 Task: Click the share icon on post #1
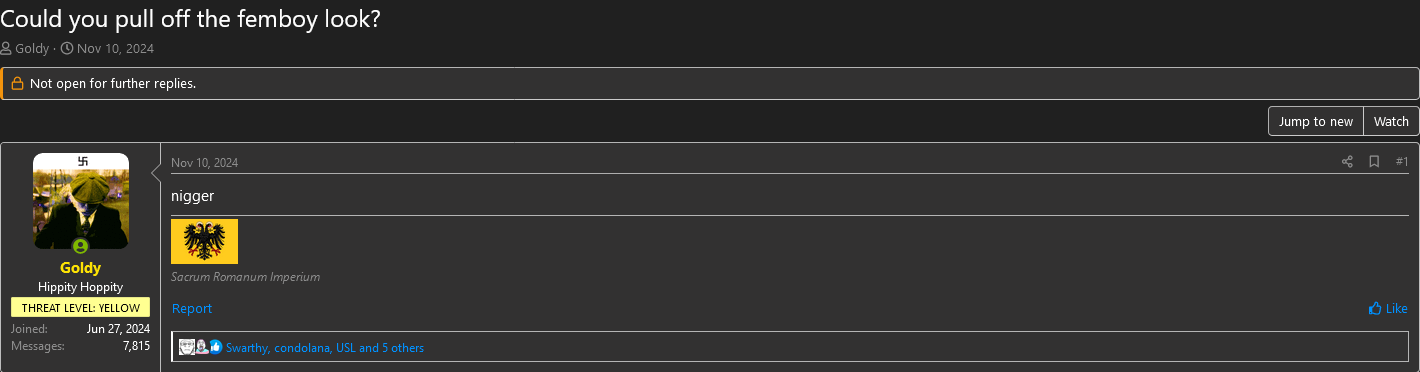pyautogui.click(x=1347, y=162)
